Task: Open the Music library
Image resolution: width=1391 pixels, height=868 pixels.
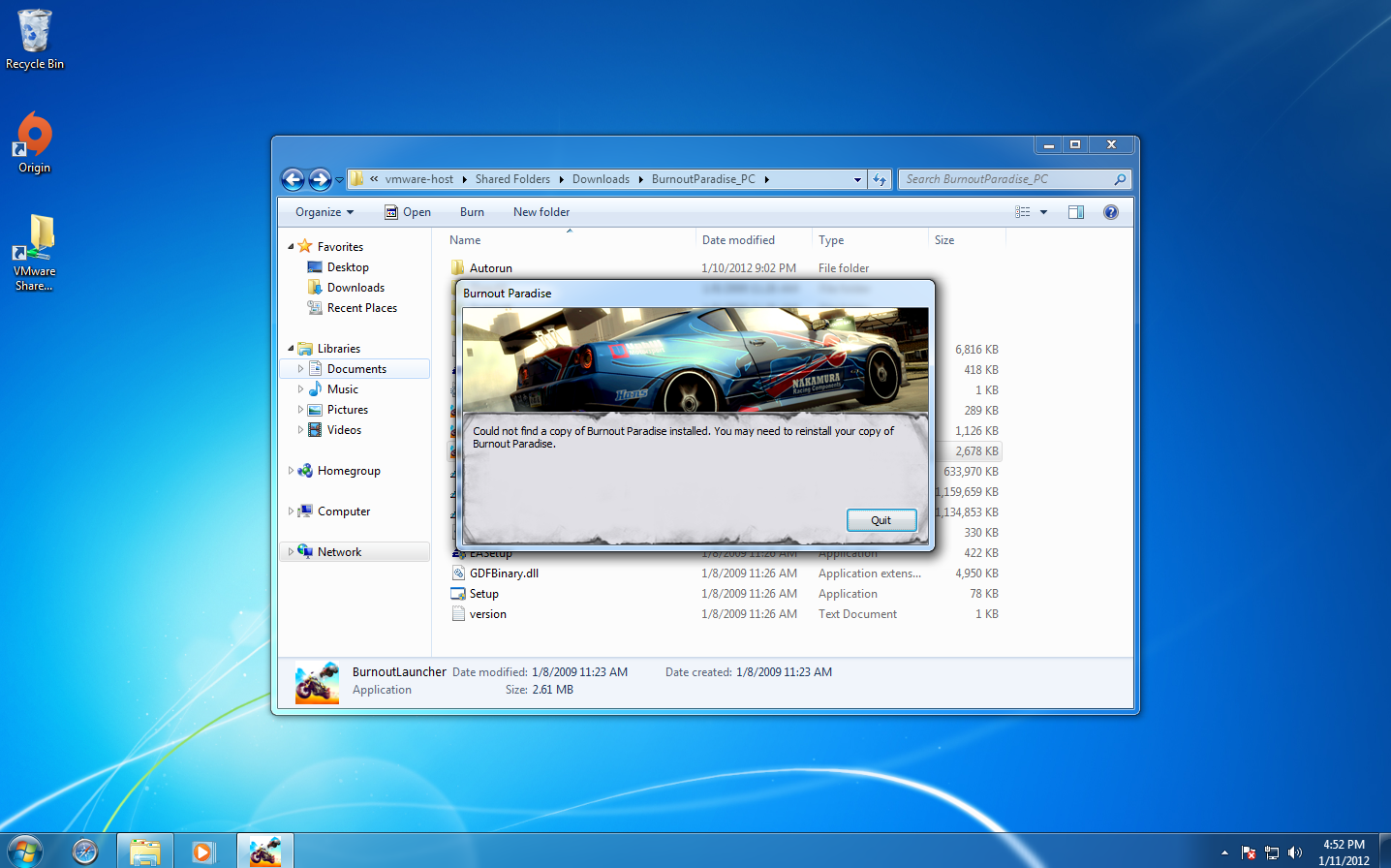Action: (342, 389)
